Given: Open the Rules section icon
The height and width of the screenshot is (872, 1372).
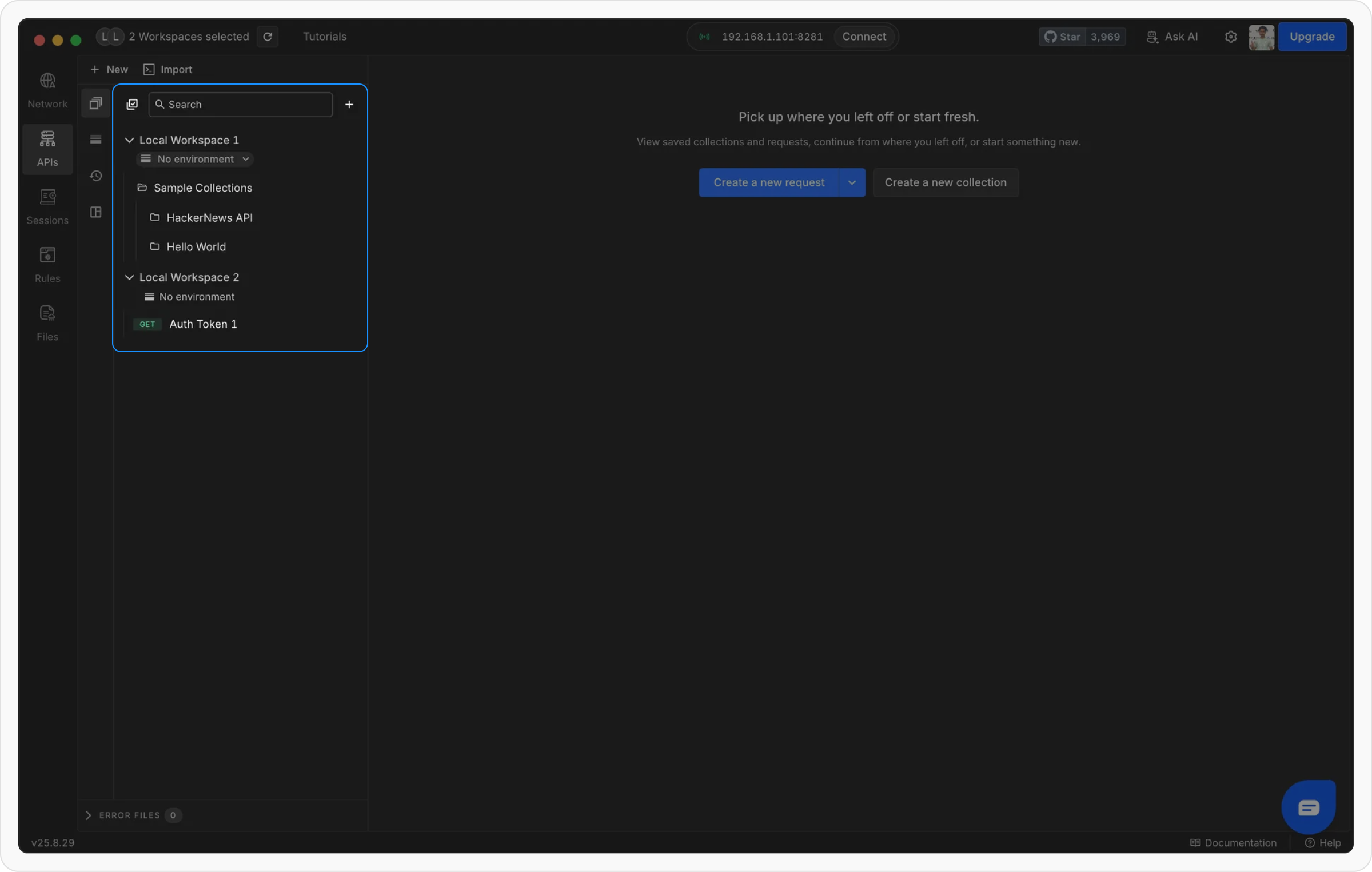Looking at the screenshot, I should 47,255.
